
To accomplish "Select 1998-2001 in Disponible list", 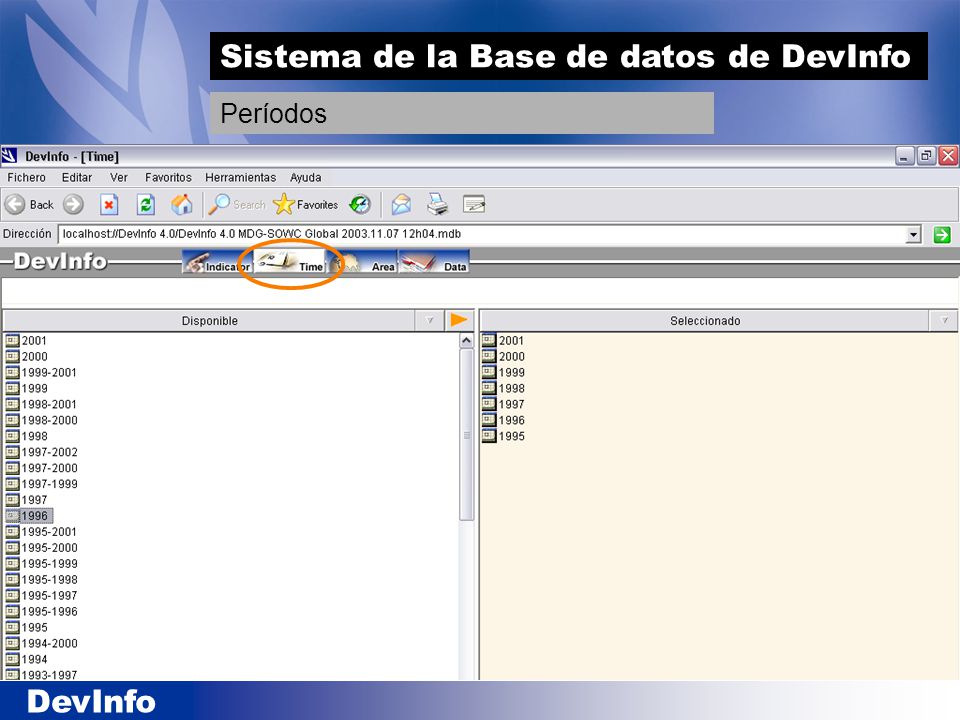I will click(x=41, y=404).
